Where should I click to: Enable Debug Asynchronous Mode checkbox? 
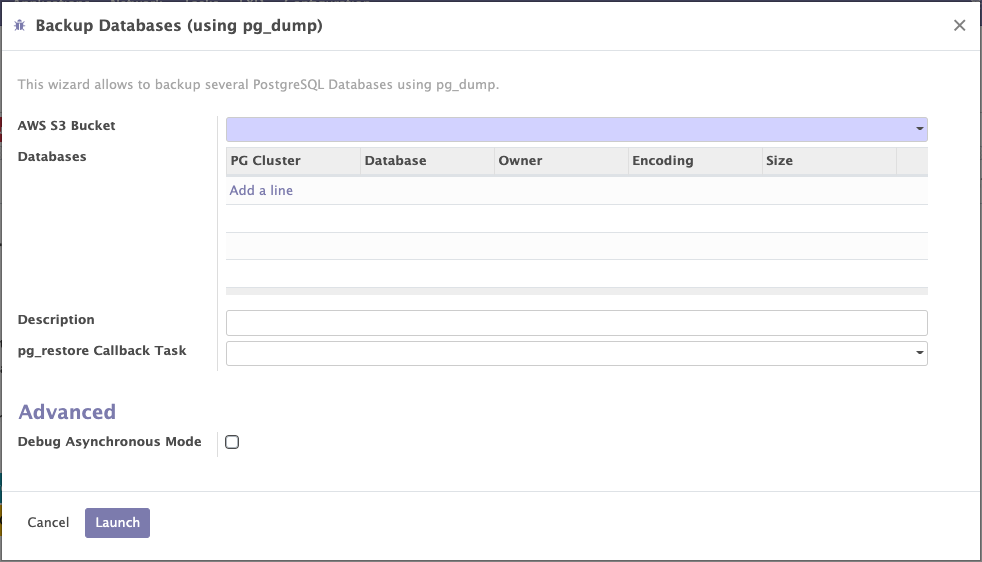click(232, 442)
